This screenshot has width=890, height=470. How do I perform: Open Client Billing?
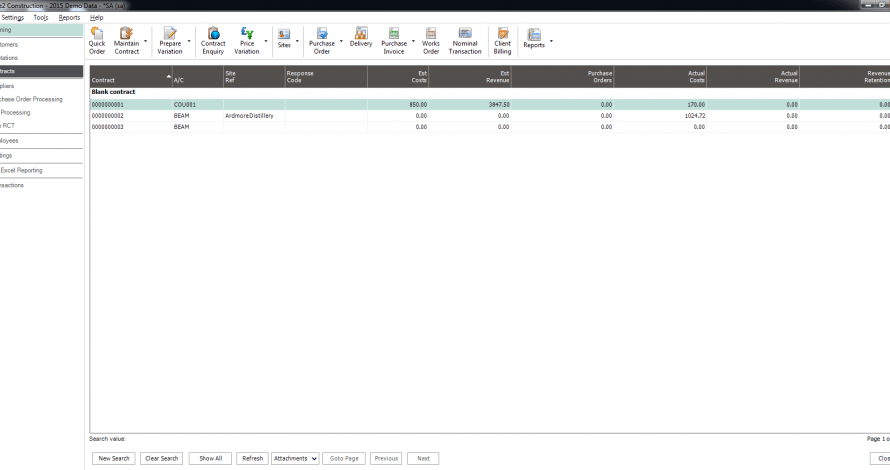pyautogui.click(x=502, y=41)
